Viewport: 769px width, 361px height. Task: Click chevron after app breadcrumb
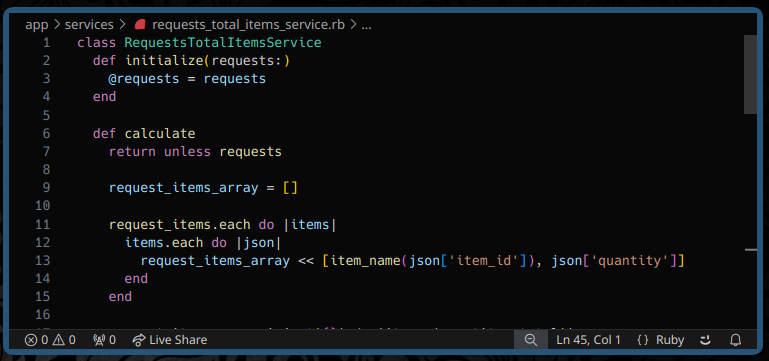(x=57, y=25)
